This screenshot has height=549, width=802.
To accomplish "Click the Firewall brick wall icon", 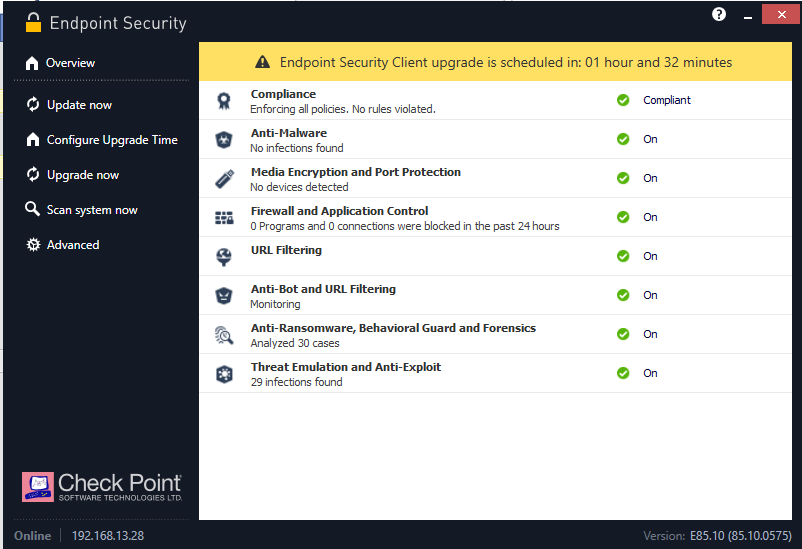I will click(x=224, y=218).
